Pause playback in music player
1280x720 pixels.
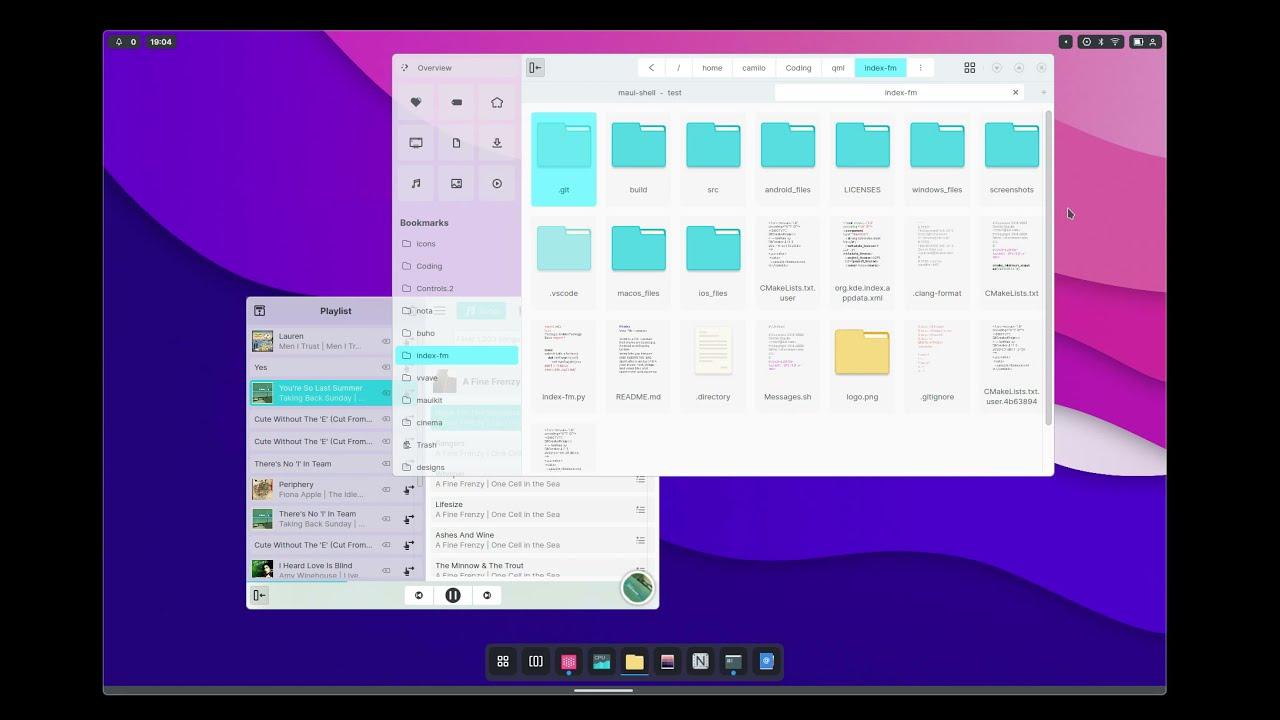[x=453, y=595]
